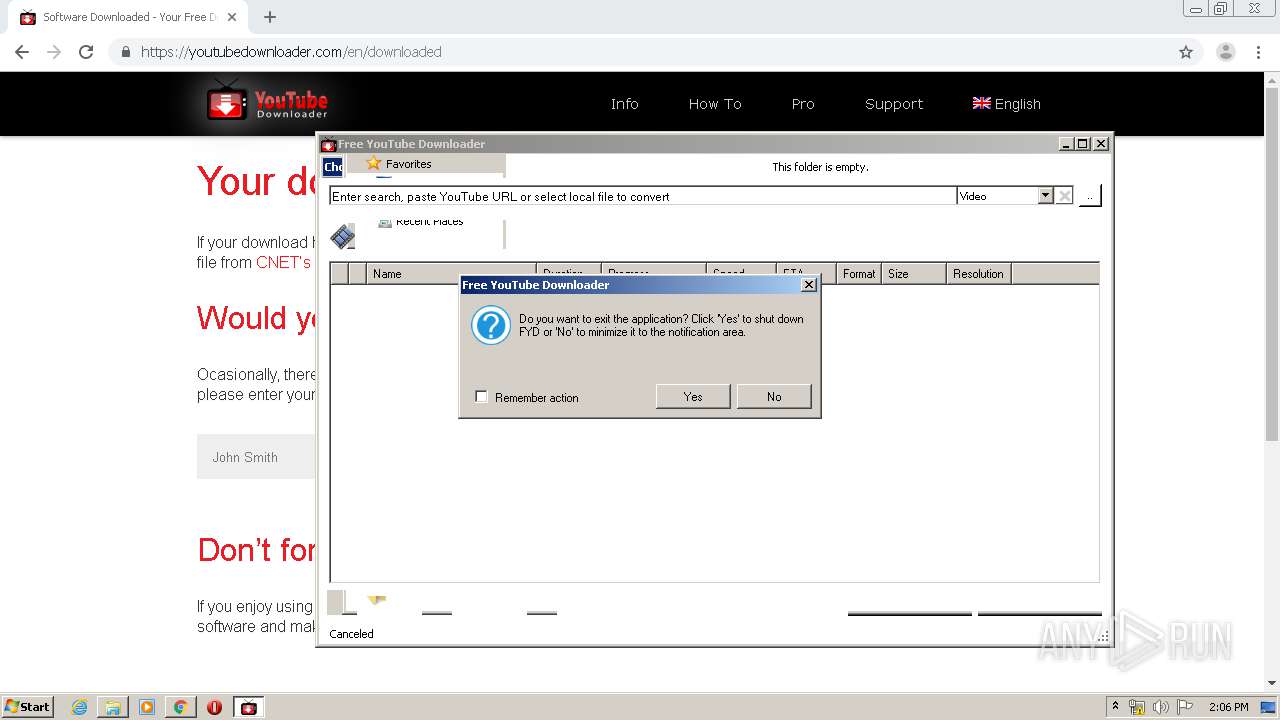Viewport: 1280px width, 720px height.
Task: Sort list by the Format column
Action: pyautogui.click(x=858, y=273)
